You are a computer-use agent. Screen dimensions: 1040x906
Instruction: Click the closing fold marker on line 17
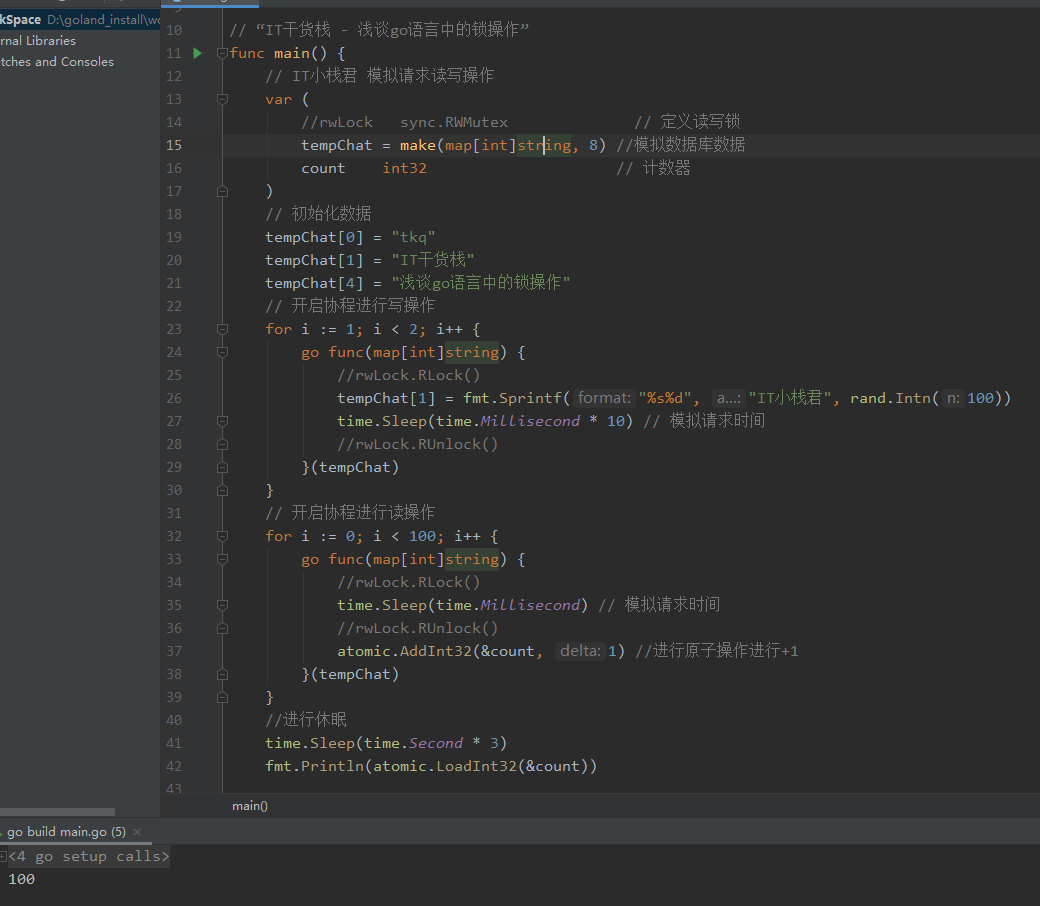point(222,191)
